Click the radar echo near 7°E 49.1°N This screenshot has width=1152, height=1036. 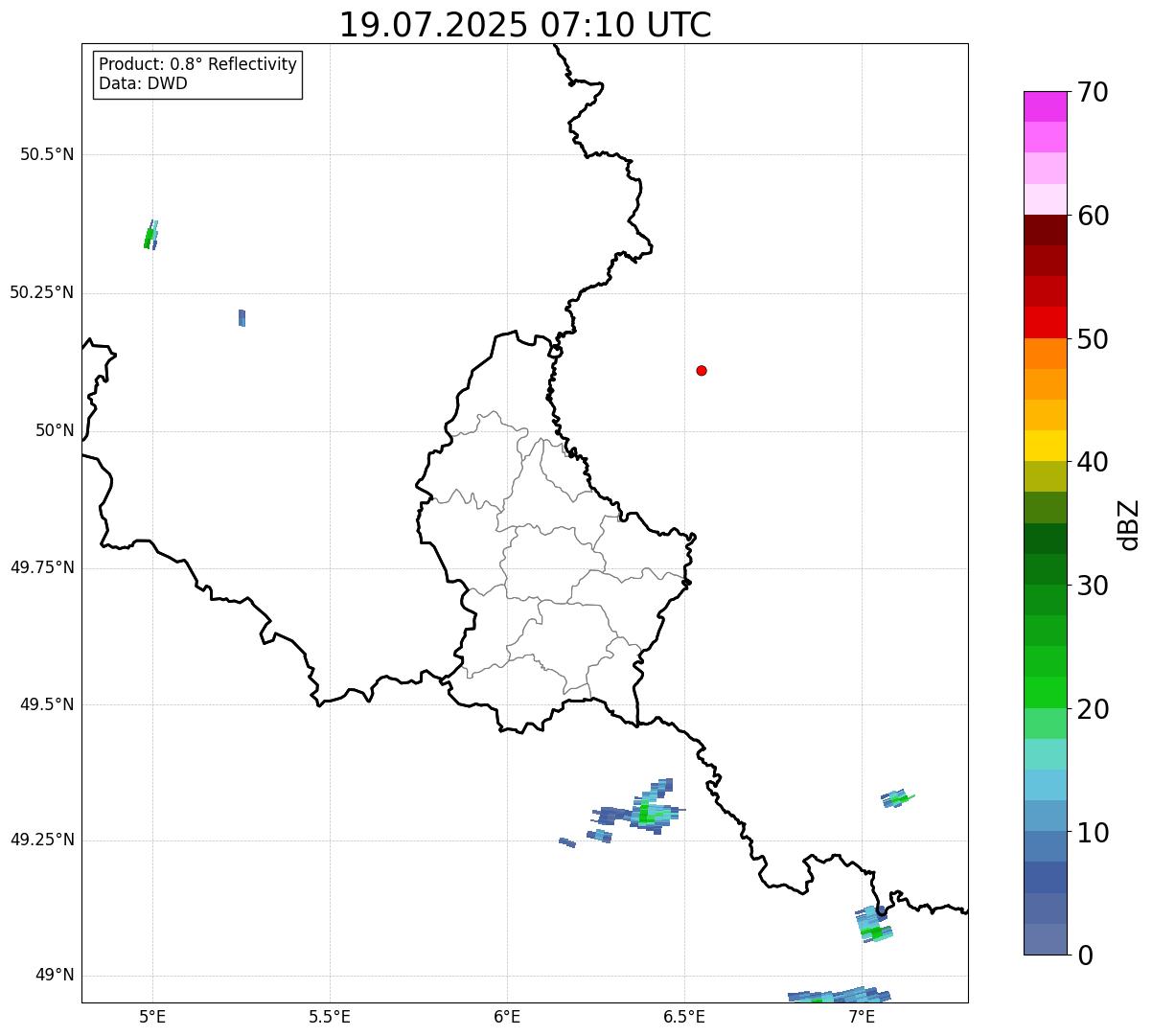[x=874, y=924]
